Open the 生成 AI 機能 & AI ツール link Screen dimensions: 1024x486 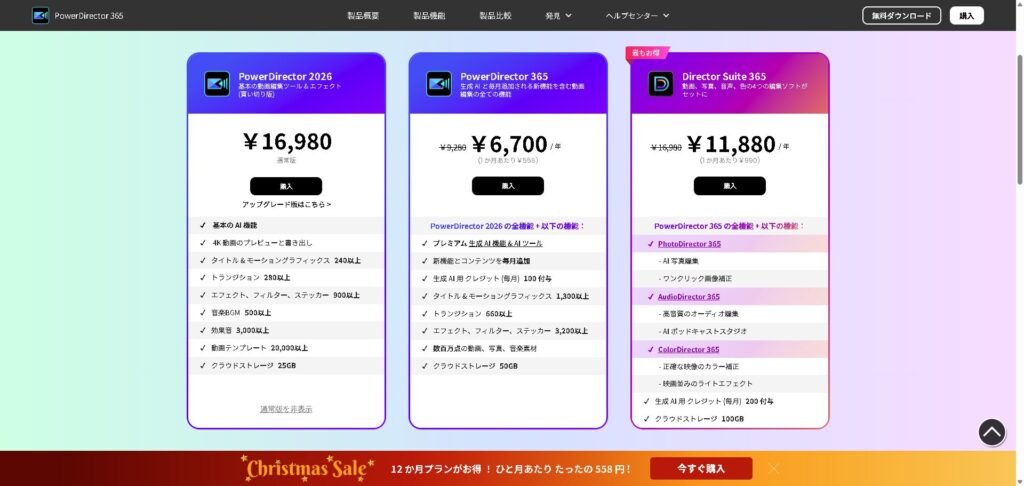click(505, 243)
